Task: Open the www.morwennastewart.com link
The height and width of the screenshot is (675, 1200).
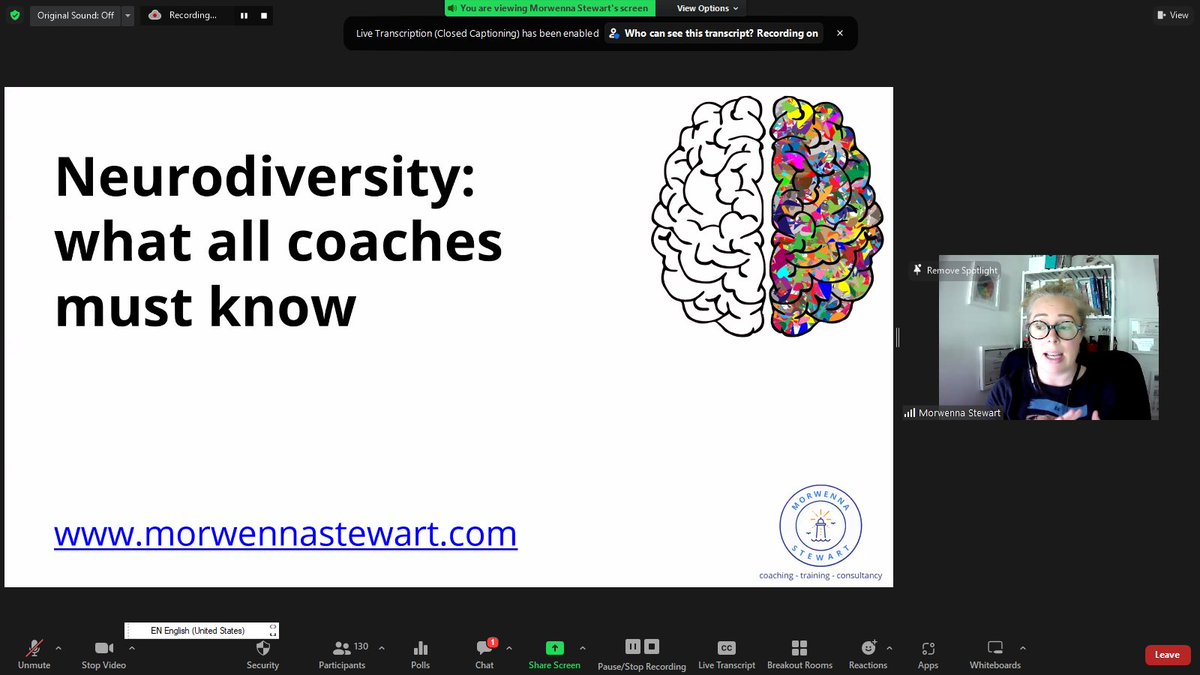Action: 284,534
